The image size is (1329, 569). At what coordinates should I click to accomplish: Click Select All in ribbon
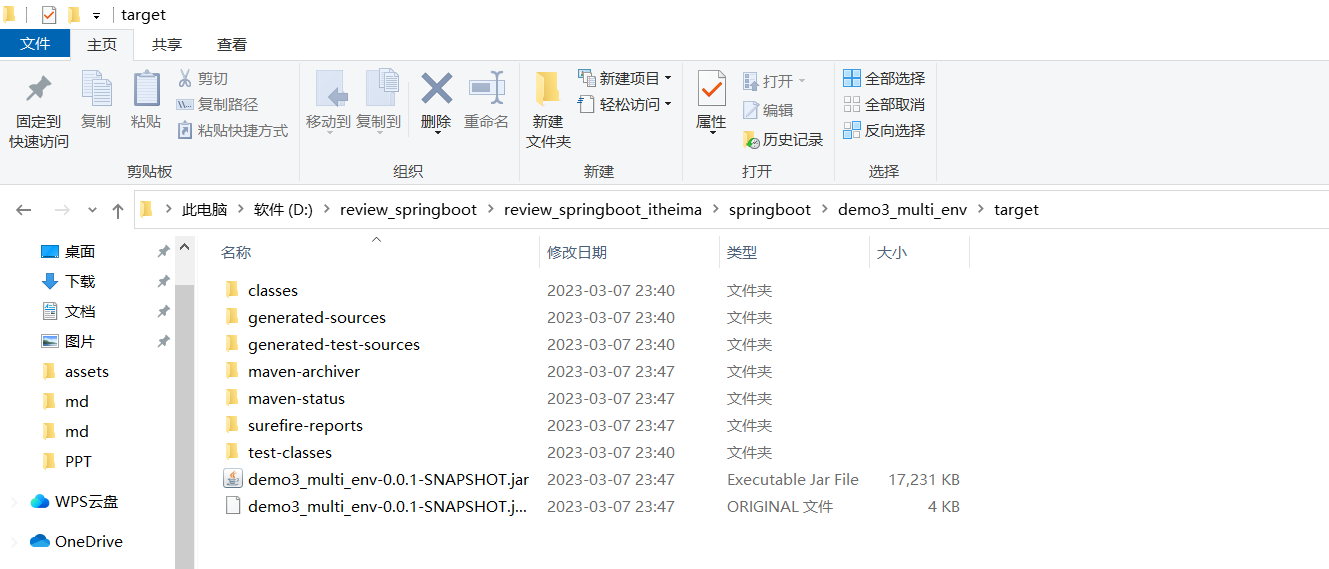(x=884, y=78)
